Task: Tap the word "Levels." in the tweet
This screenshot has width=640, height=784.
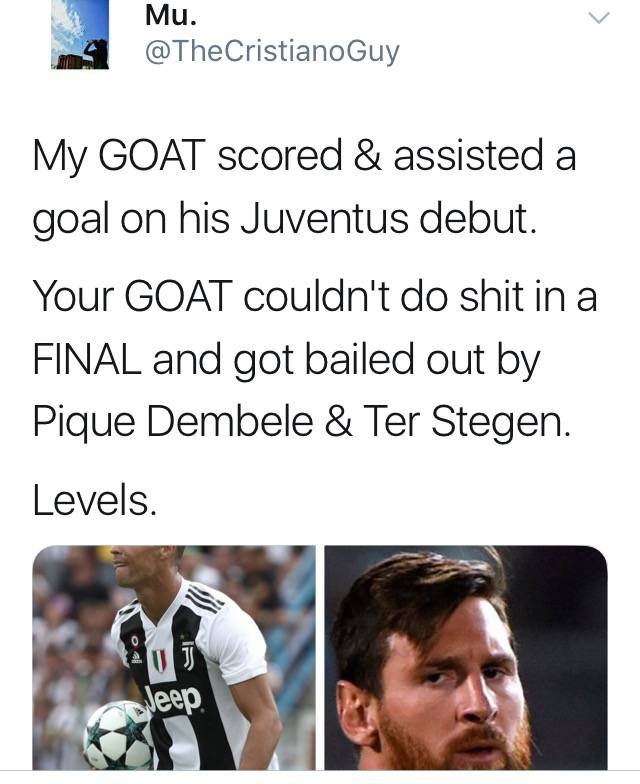Action: 95,500
